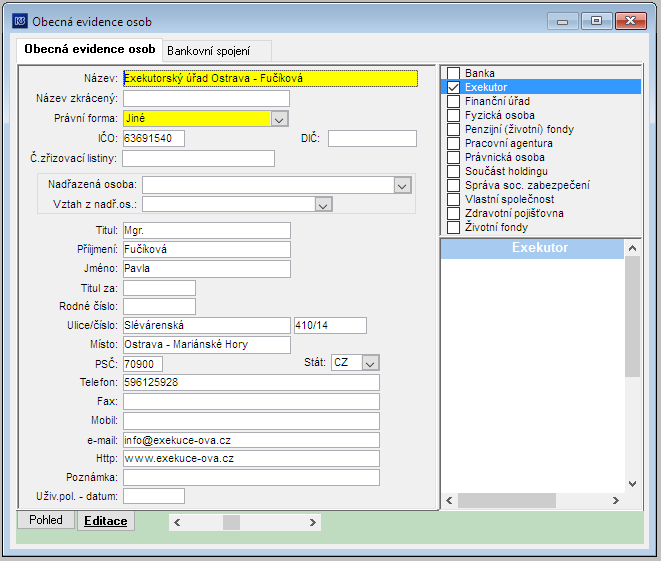Select the Obecná evidence osob tab
This screenshot has height=561, width=661.
(x=90, y=49)
